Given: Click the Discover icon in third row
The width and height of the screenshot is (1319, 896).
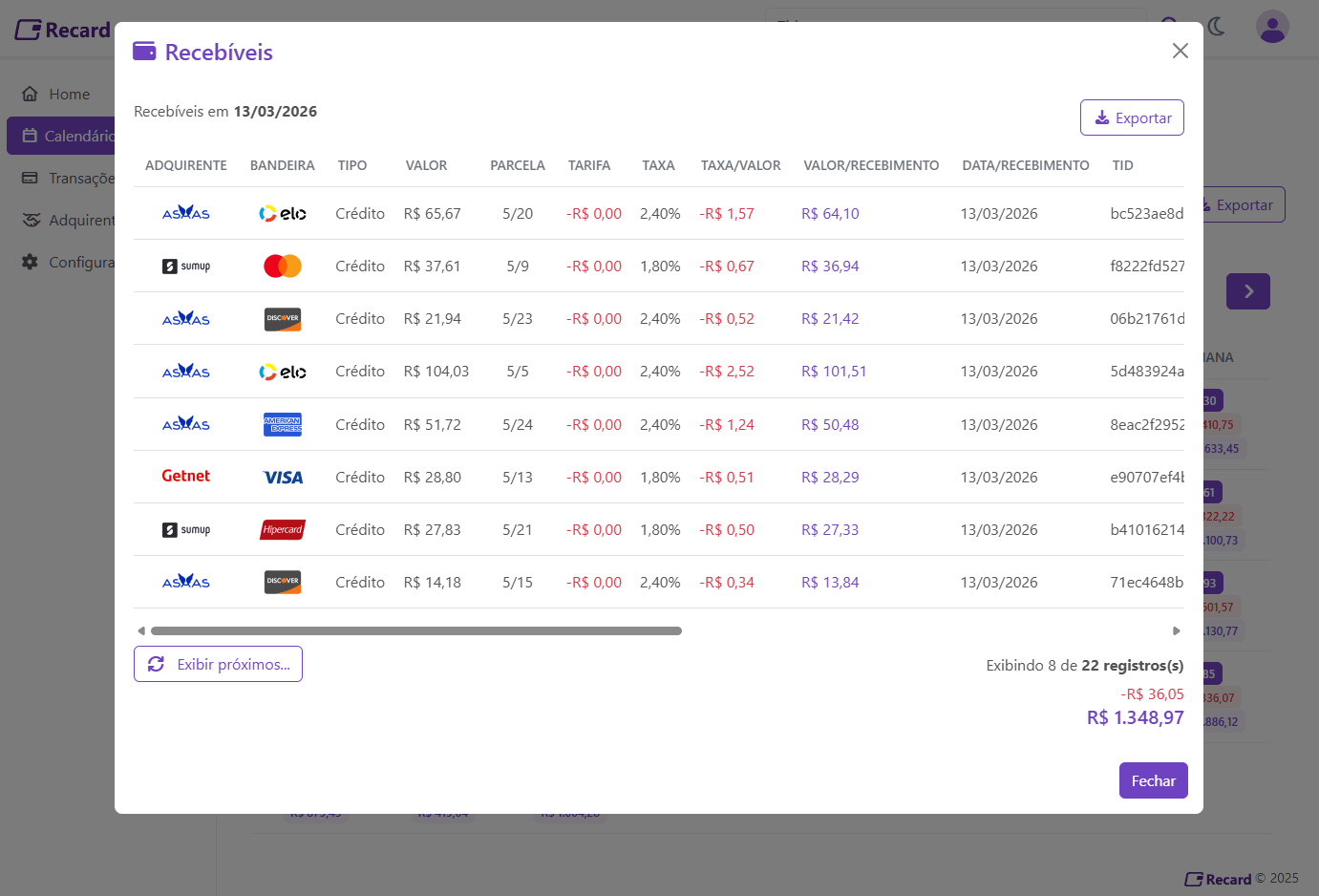Looking at the screenshot, I should [x=283, y=319].
